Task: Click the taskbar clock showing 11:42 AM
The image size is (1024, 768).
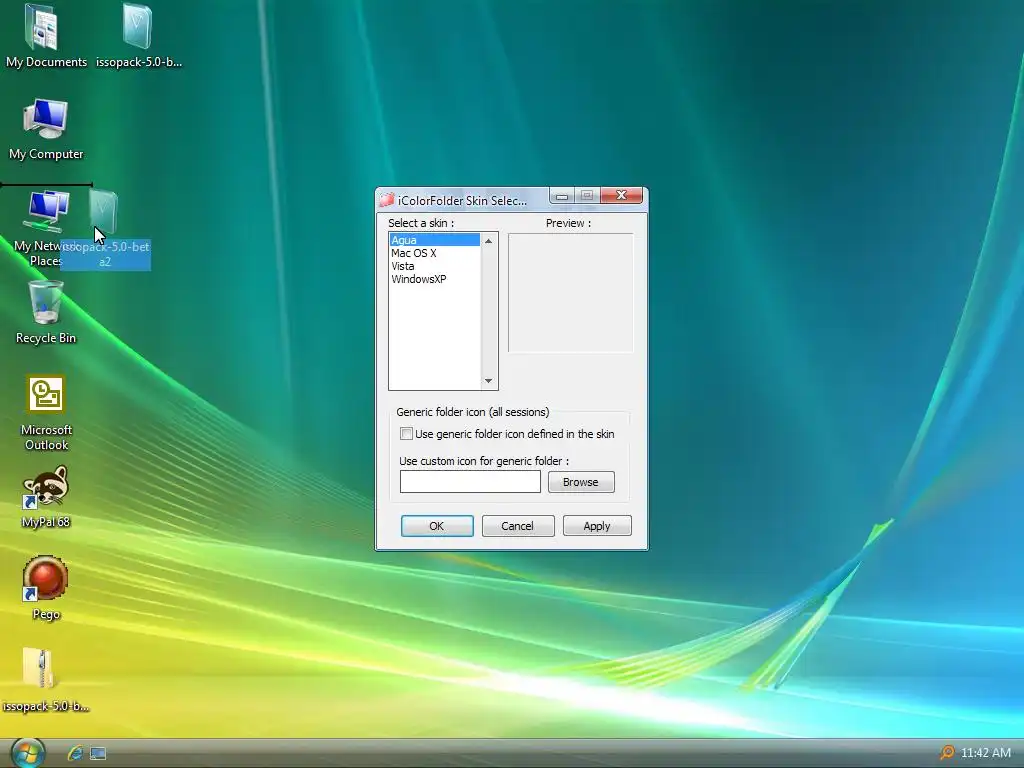Action: click(x=986, y=753)
